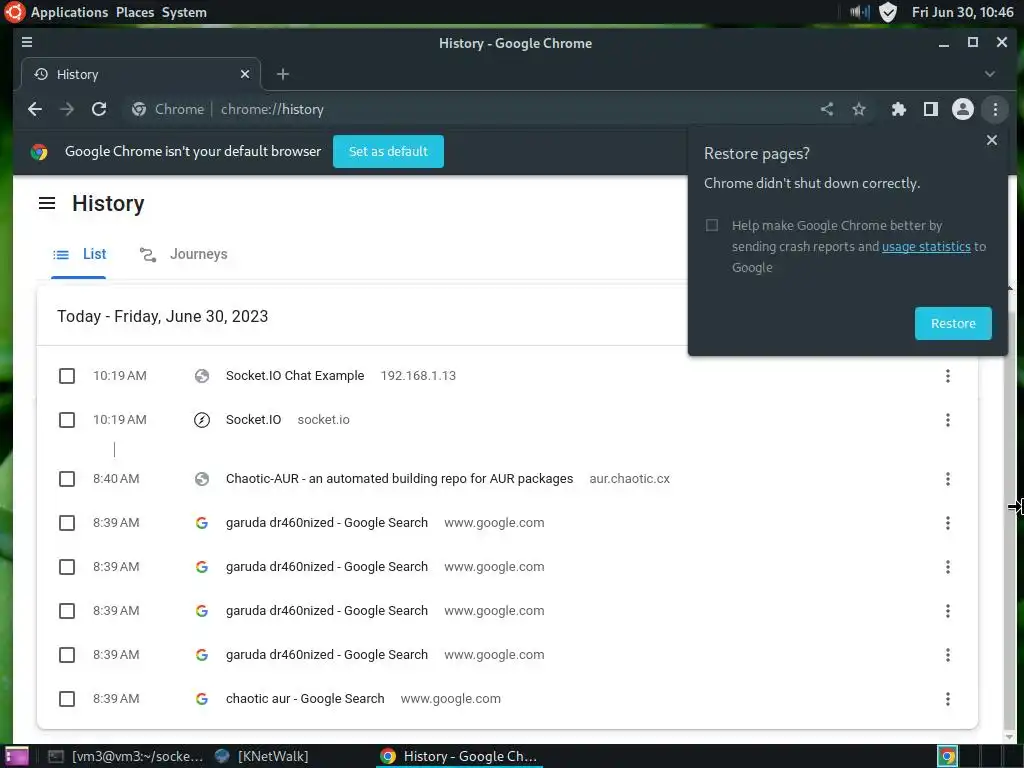Click the forward navigation arrow
1024x768 pixels.
pos(67,109)
